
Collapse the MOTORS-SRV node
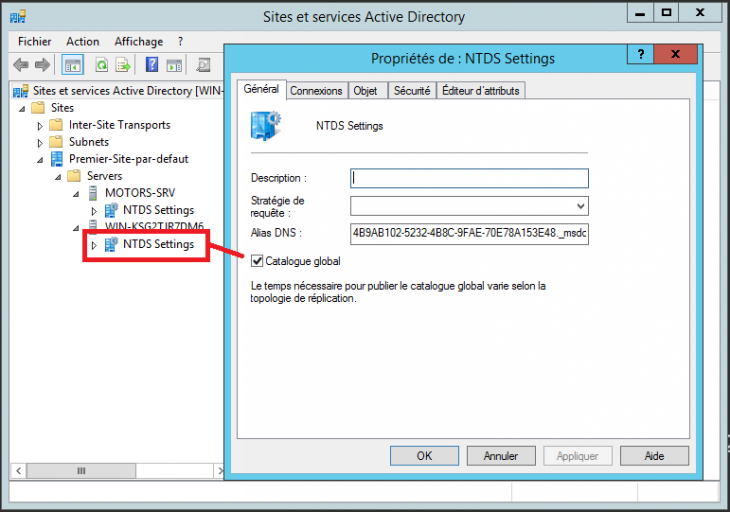click(x=76, y=194)
